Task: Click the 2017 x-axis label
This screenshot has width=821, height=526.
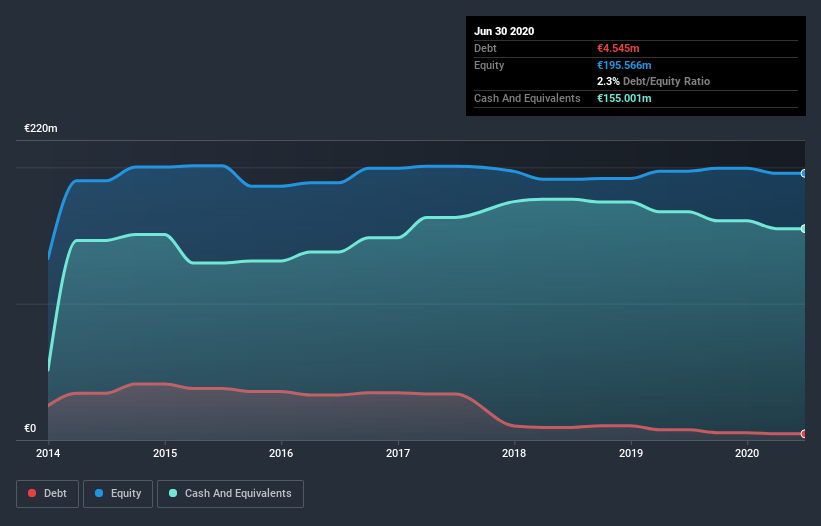Action: 398,453
